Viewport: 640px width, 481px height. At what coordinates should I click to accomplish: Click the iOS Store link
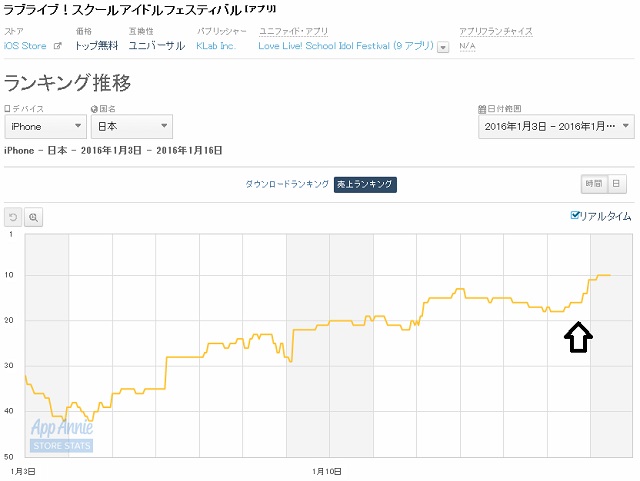tap(25, 46)
